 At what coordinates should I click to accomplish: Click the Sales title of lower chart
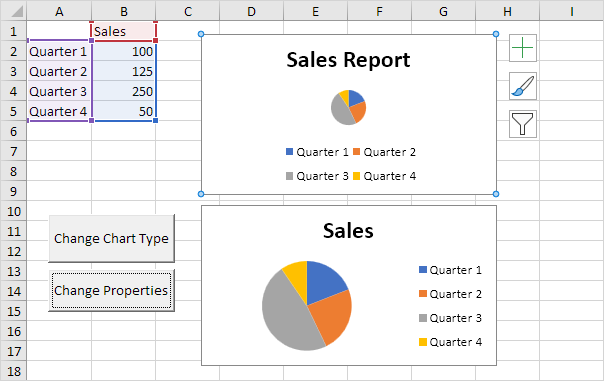[348, 231]
